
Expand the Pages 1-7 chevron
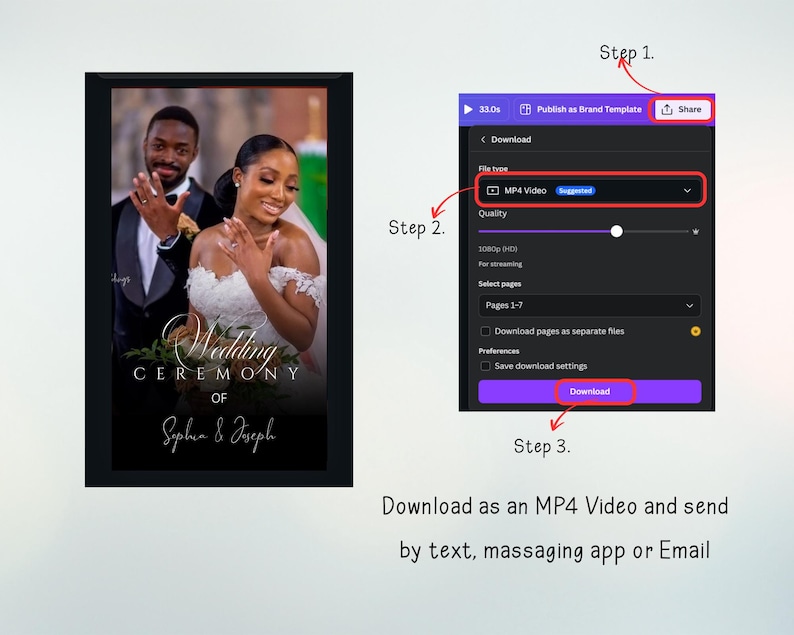point(689,305)
